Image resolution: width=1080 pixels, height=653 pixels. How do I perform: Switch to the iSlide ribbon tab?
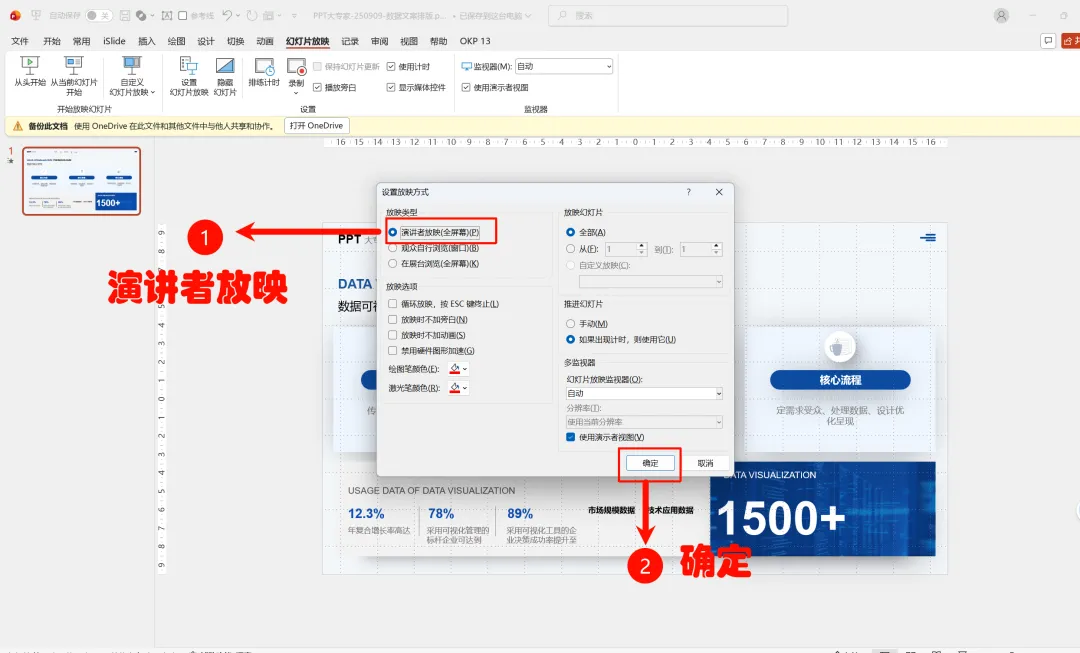(x=114, y=41)
